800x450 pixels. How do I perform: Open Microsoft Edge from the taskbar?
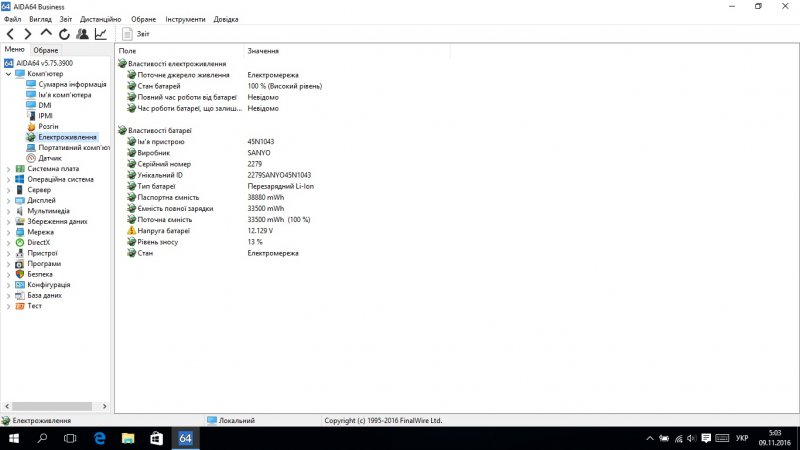point(100,438)
